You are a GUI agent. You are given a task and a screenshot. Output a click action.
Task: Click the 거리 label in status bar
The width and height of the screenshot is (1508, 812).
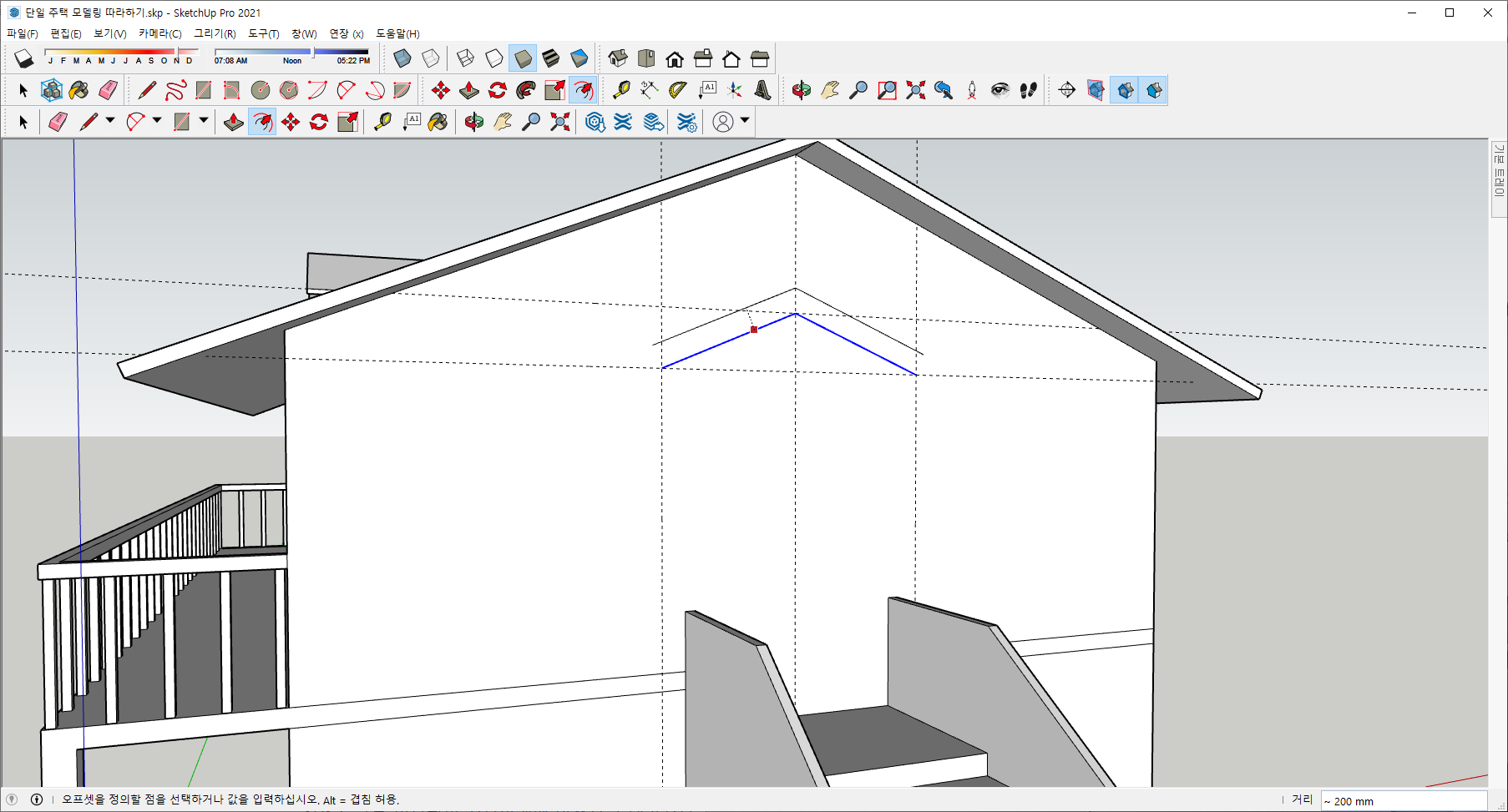(x=1302, y=799)
